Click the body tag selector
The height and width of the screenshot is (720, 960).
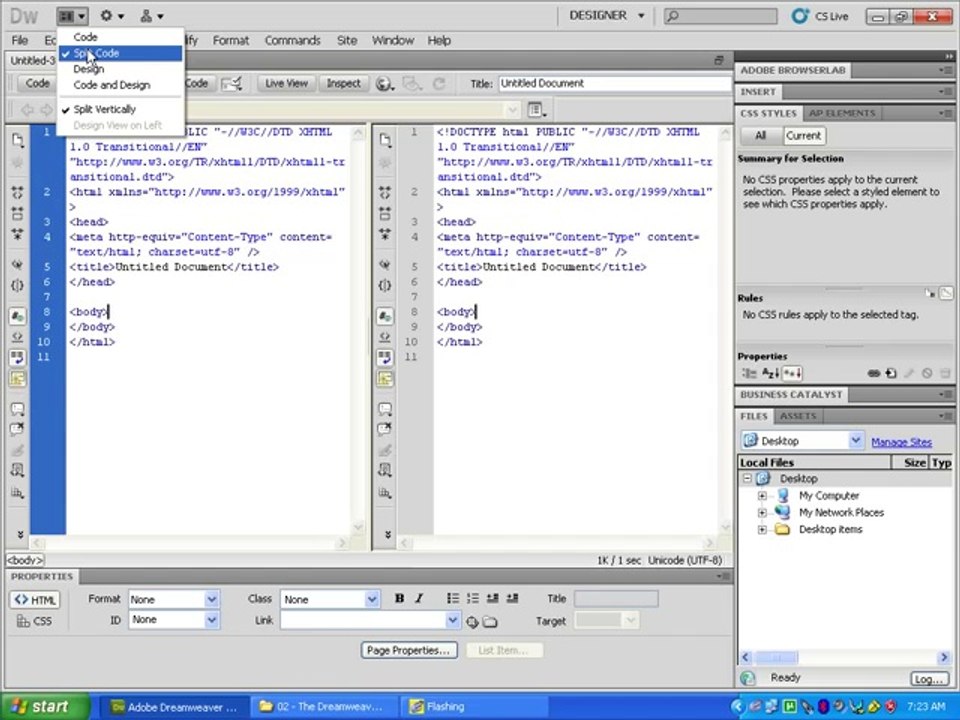[x=25, y=560]
